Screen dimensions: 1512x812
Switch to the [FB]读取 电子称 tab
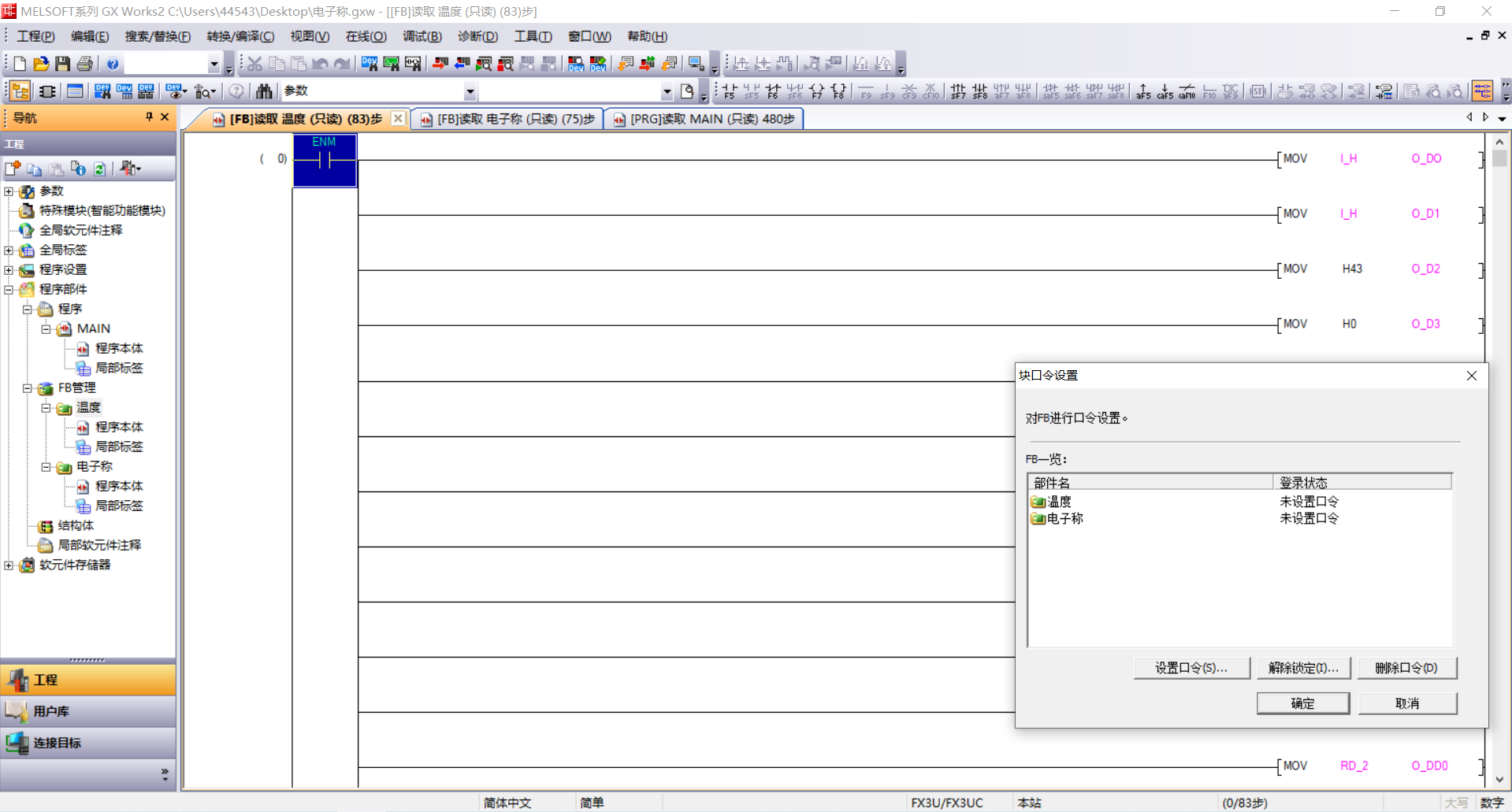[515, 119]
